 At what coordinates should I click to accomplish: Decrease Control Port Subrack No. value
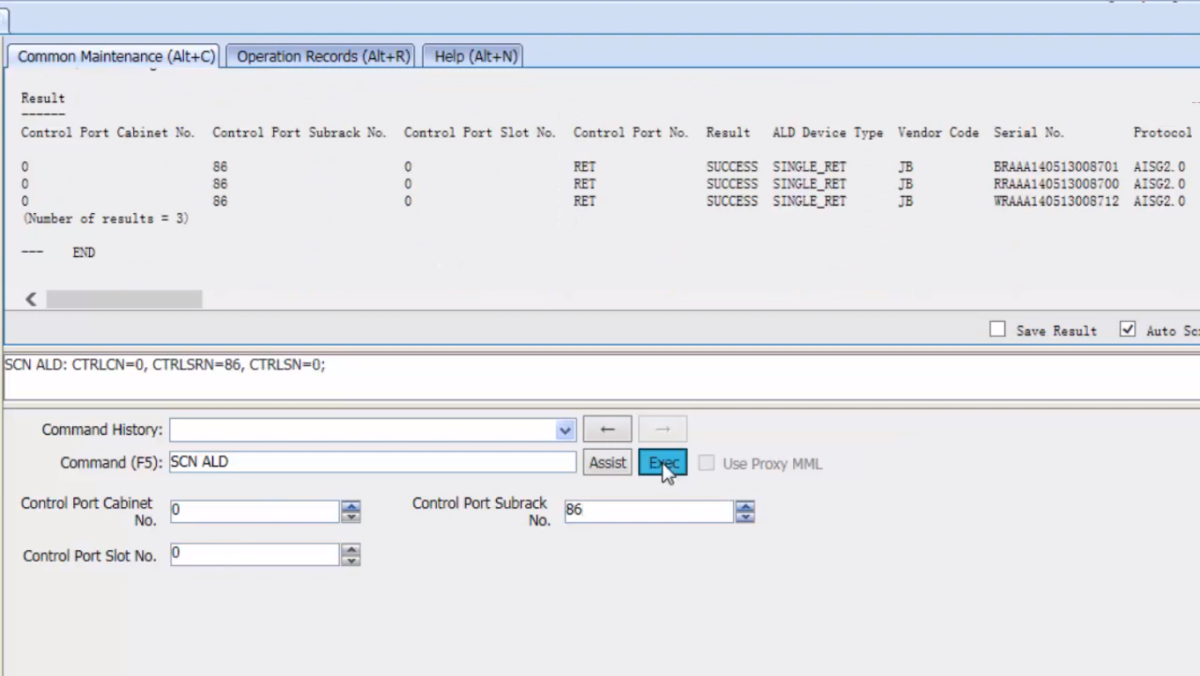point(745,517)
